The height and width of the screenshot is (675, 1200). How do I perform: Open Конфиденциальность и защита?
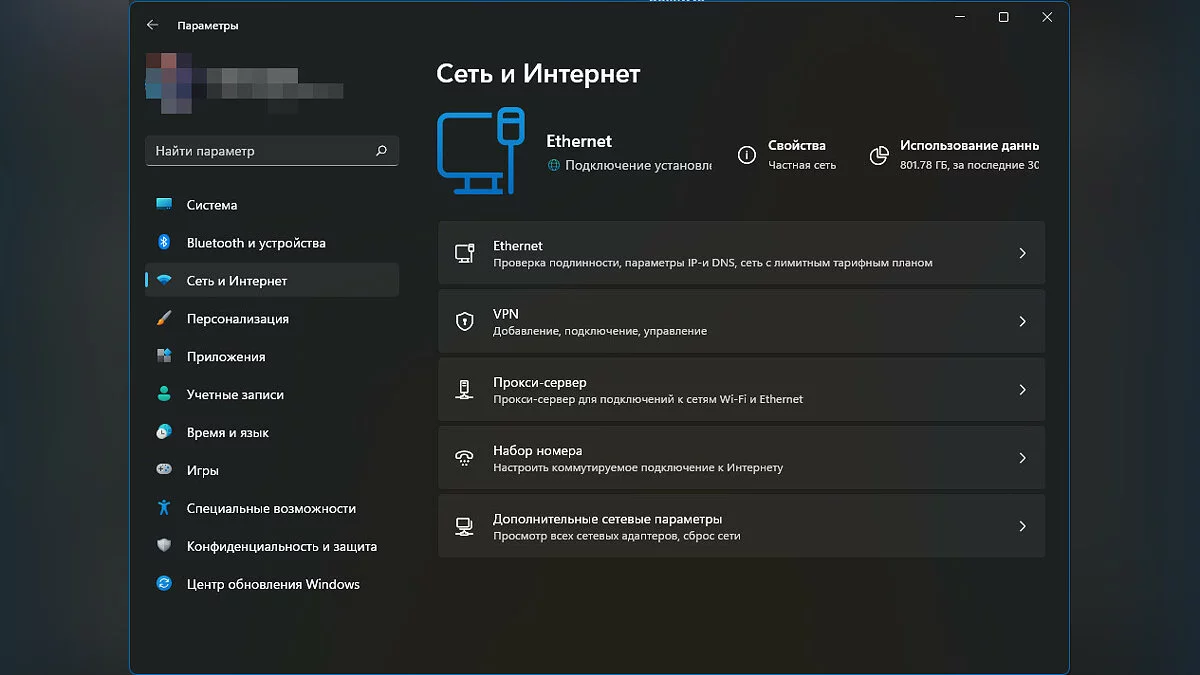click(272, 546)
